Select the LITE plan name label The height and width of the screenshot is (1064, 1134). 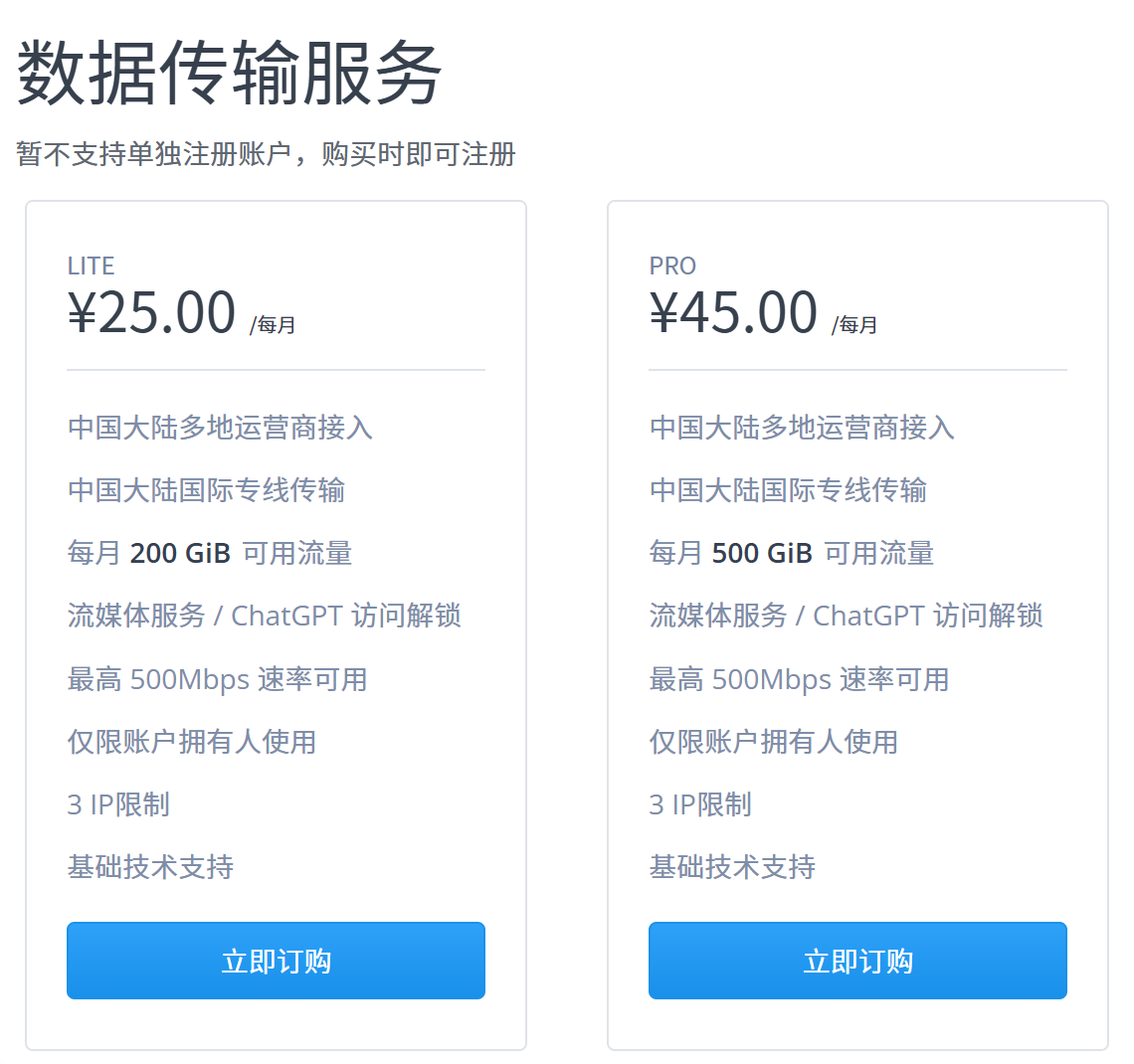(x=92, y=266)
